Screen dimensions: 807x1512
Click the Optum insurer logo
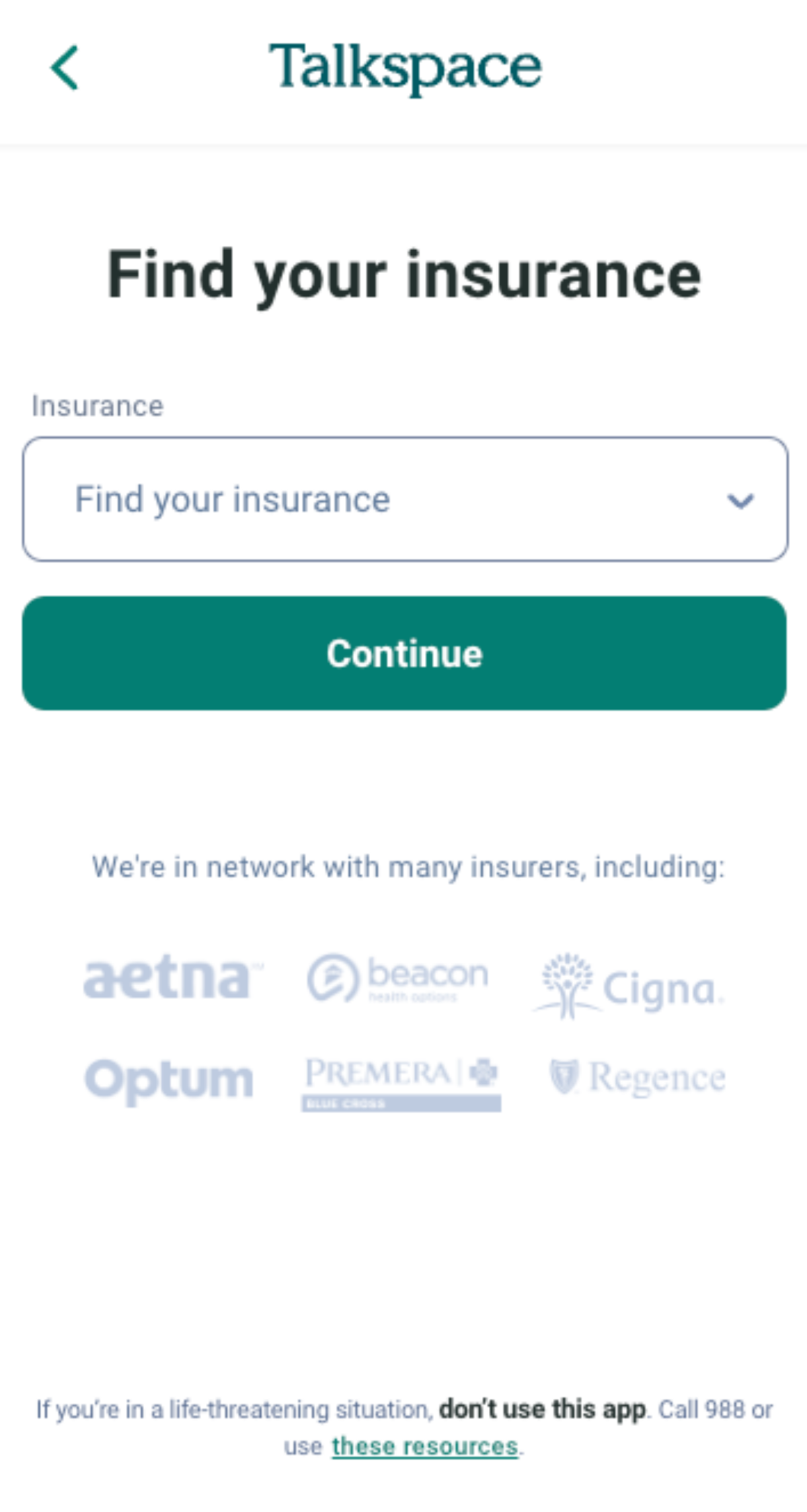(x=169, y=1080)
